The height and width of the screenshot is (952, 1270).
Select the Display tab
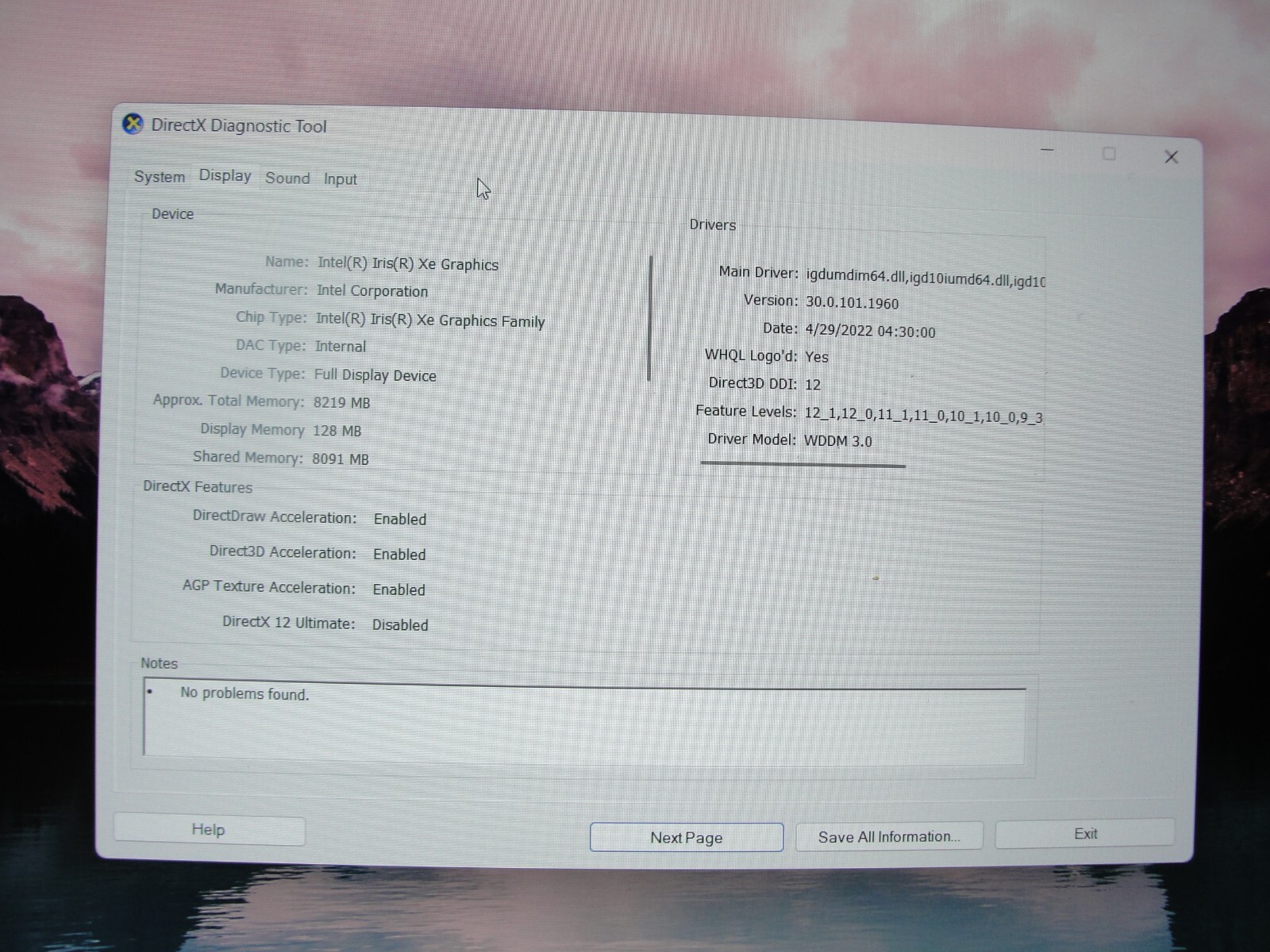pyautogui.click(x=225, y=175)
